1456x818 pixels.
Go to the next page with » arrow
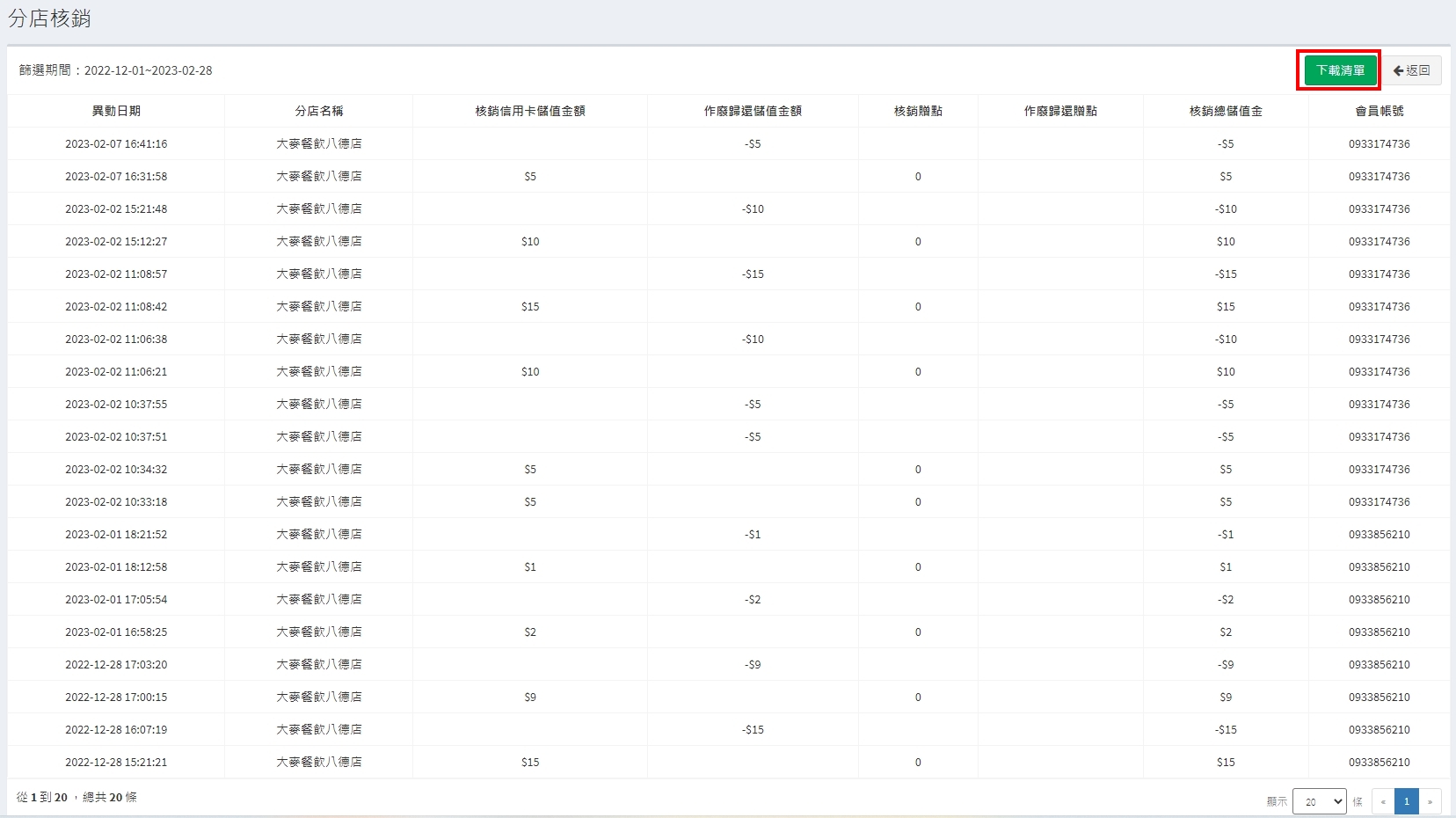click(x=1430, y=801)
